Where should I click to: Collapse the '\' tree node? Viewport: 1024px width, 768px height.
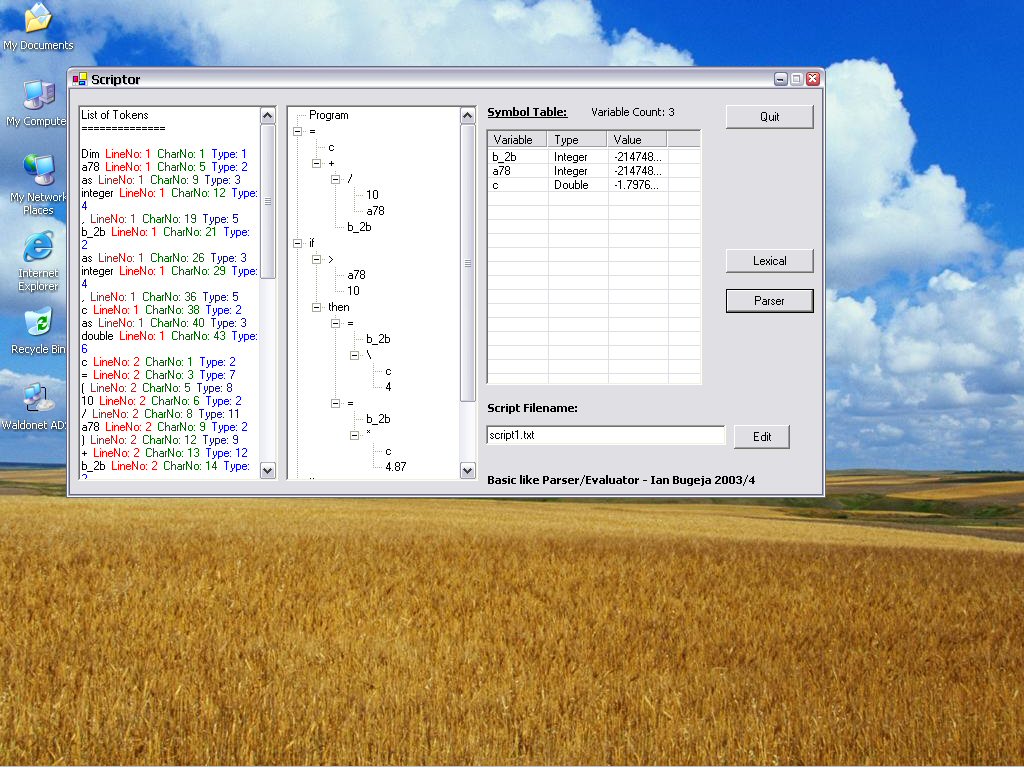pos(355,355)
